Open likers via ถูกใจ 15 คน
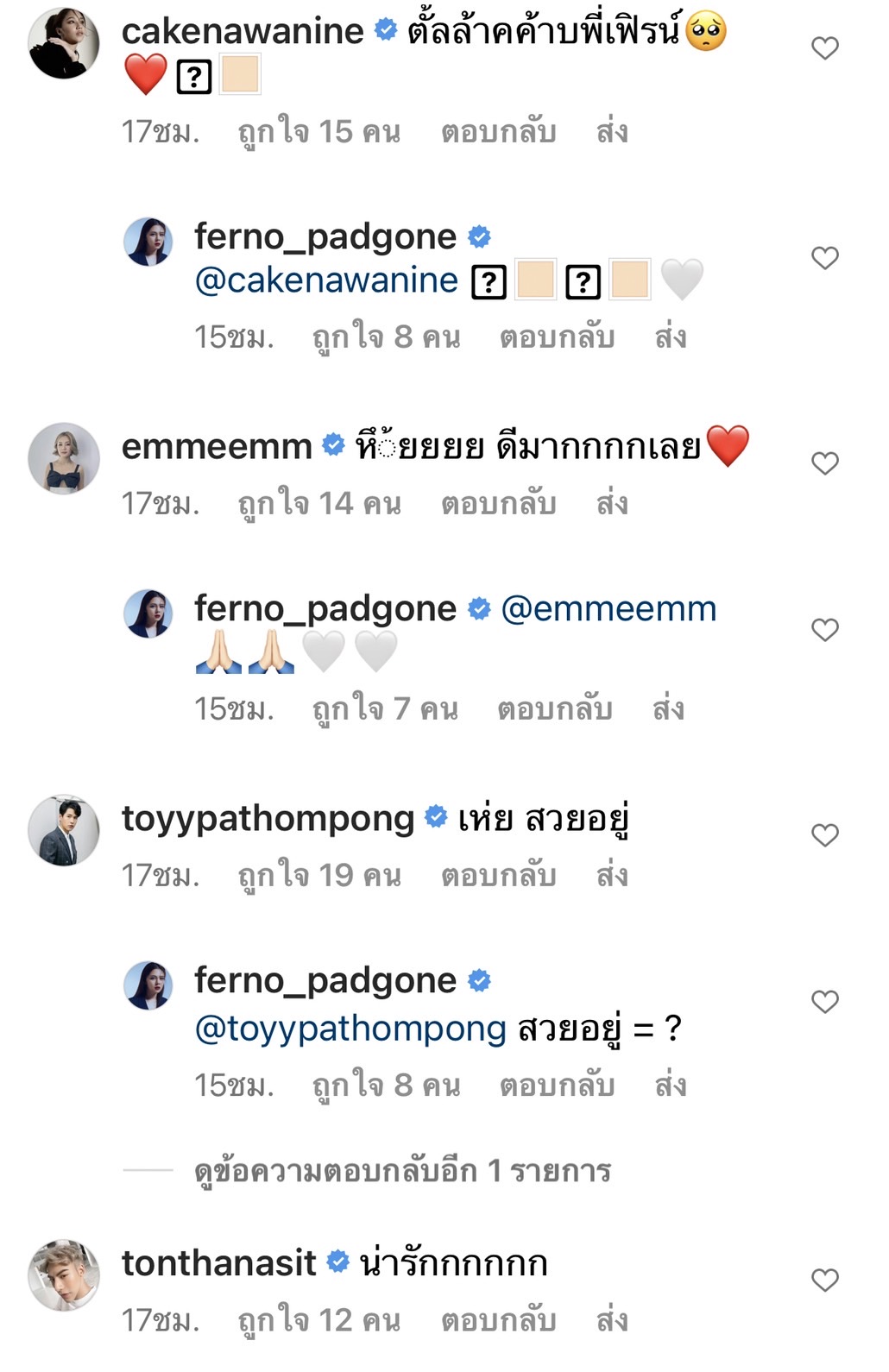Viewport: 889px width, 1372px height. coord(315,131)
